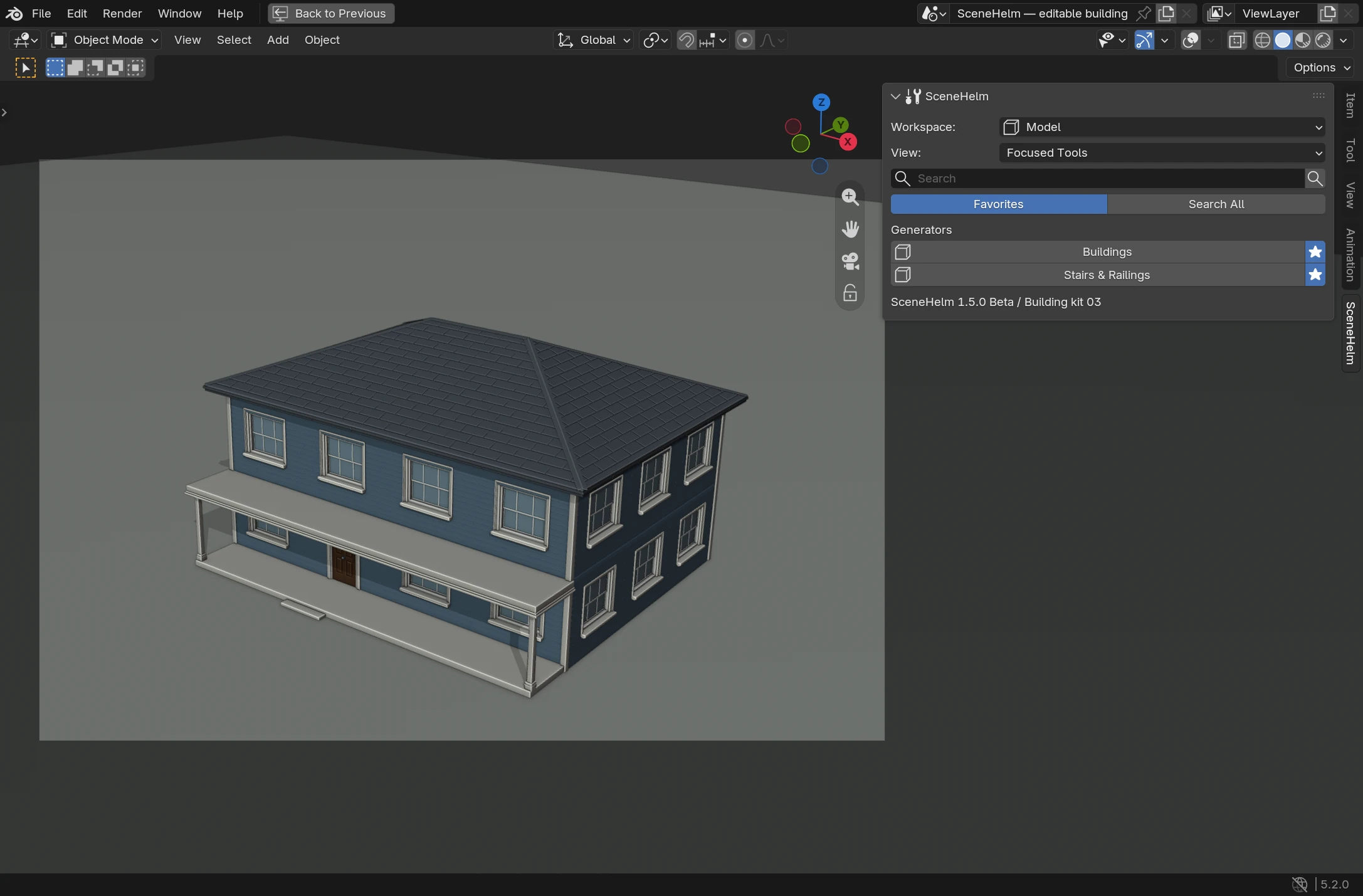Image resolution: width=1363 pixels, height=896 pixels.
Task: Switch to camera view icon
Action: 850,261
